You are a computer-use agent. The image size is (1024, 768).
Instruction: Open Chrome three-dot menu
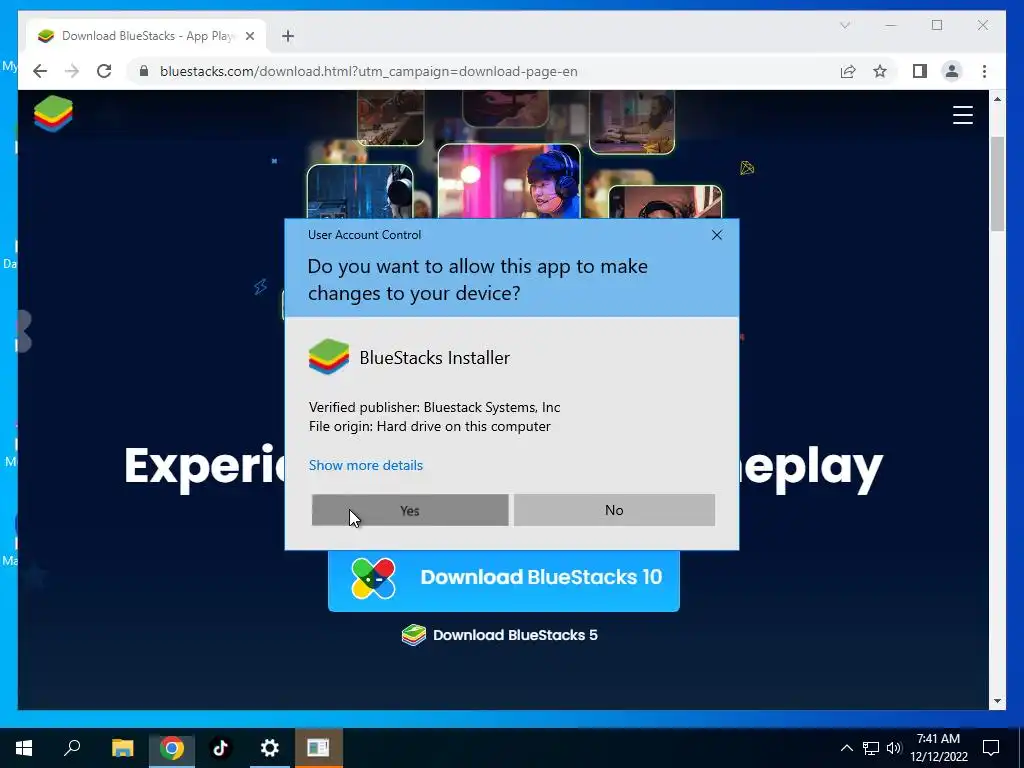tap(984, 71)
